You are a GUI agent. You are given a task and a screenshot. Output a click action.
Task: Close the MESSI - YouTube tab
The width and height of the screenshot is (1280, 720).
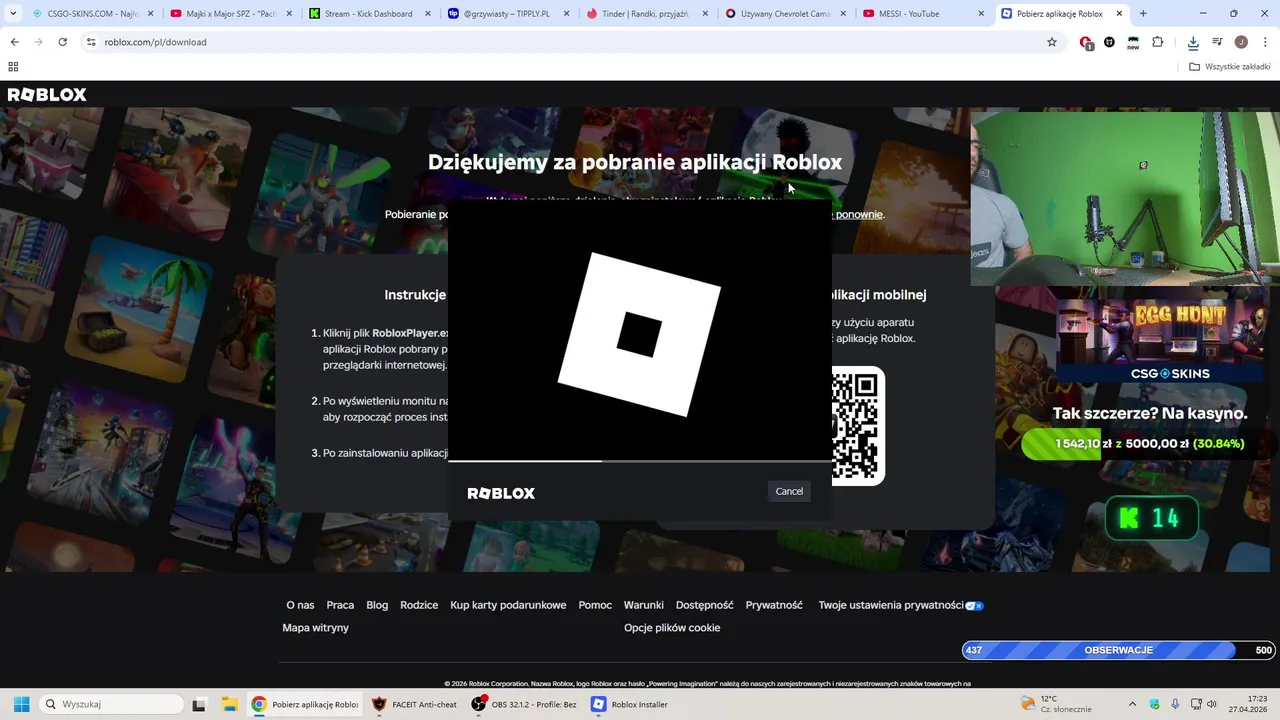tap(980, 14)
